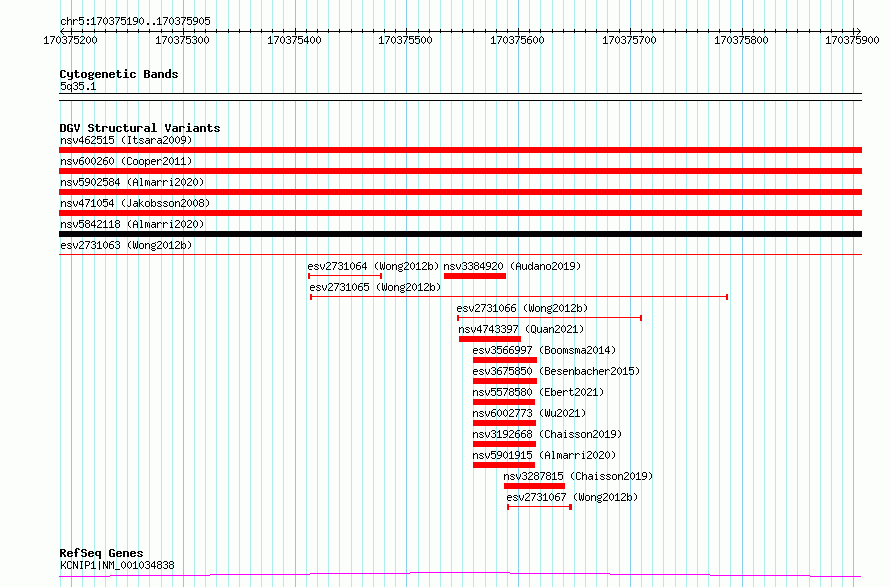Open variant nsv3192668 (Chaisson2019) label
Screen dimensions: 890x587
[x=547, y=434]
